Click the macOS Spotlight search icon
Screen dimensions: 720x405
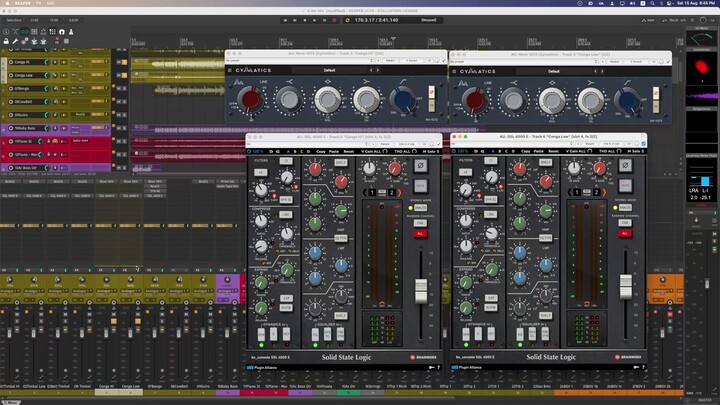[x=652, y=3]
